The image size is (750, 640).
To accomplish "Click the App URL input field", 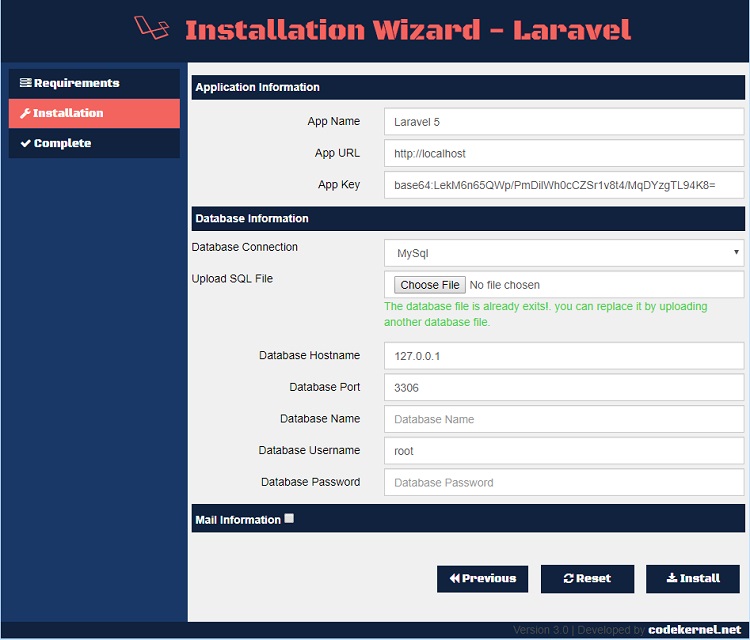I will 563,154.
